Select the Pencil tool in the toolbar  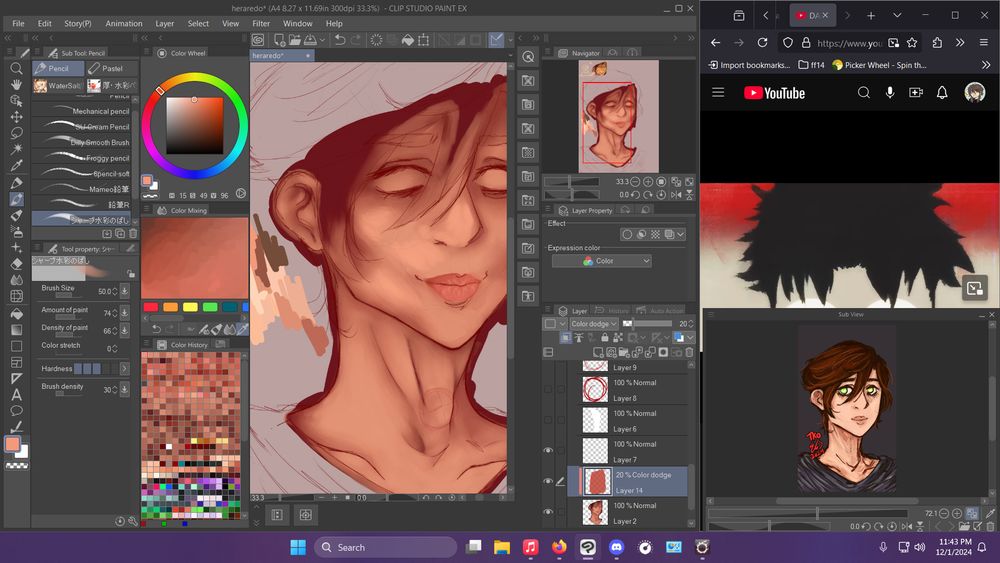[x=17, y=199]
